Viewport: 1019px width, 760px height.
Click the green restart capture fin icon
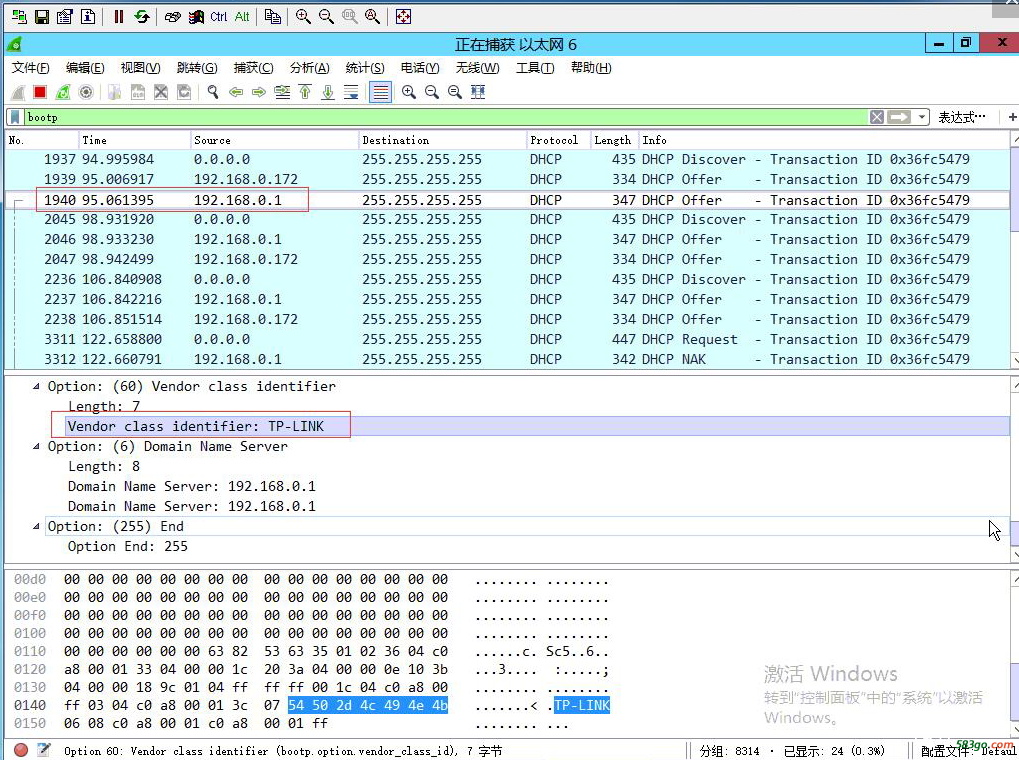click(62, 92)
